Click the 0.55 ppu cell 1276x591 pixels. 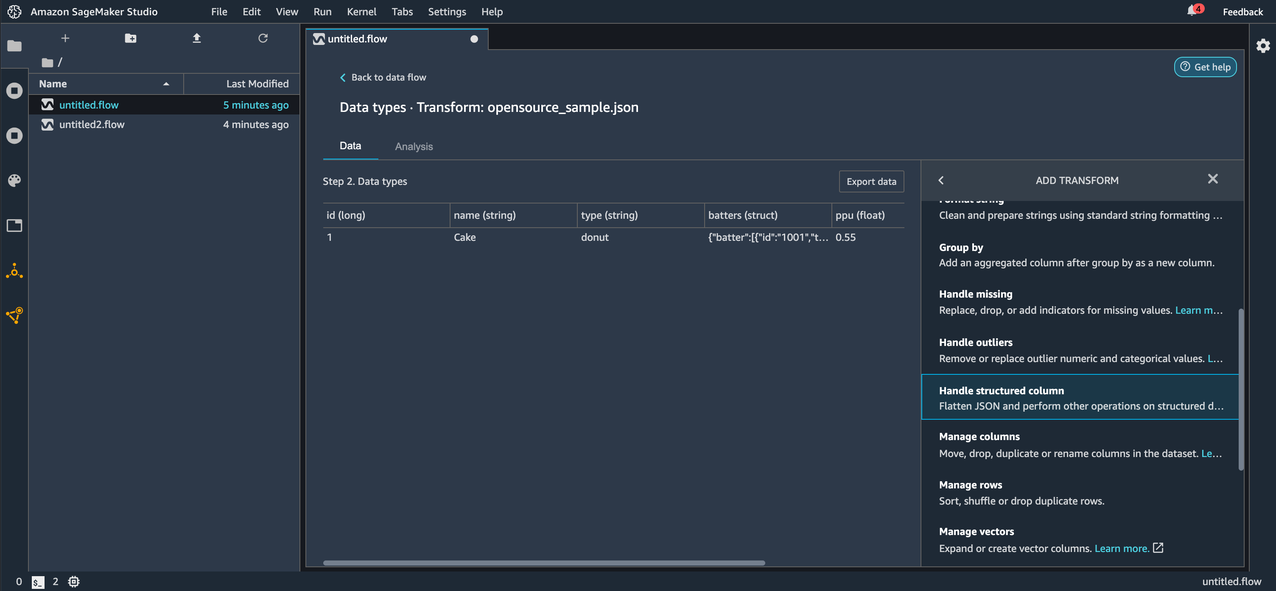[x=867, y=238]
